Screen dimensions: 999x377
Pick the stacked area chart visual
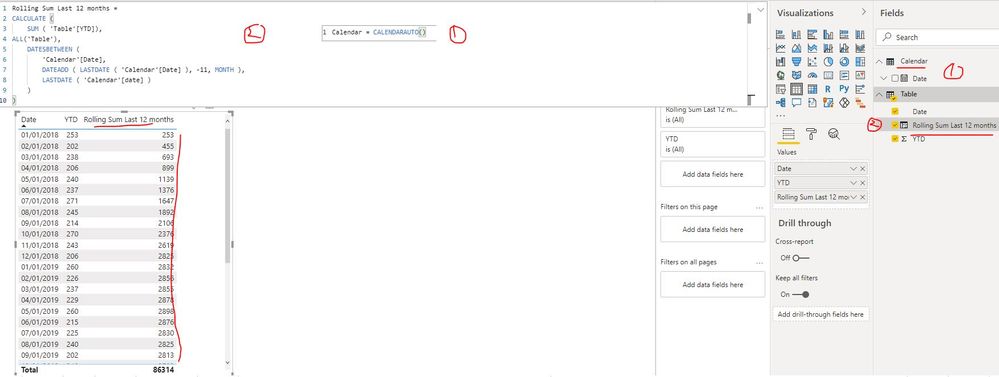(812, 48)
